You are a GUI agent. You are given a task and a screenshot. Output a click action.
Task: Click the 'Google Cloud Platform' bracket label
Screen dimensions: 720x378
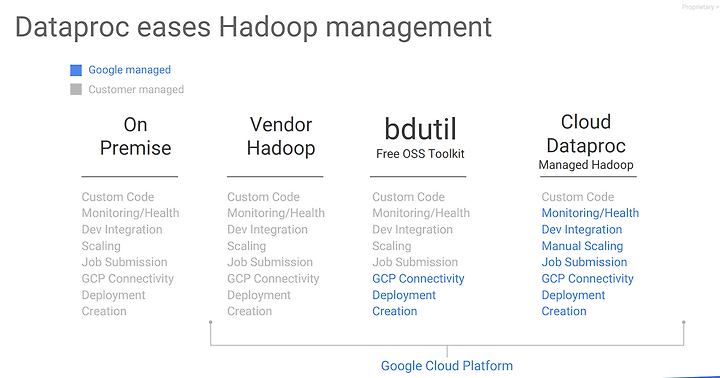coord(447,366)
